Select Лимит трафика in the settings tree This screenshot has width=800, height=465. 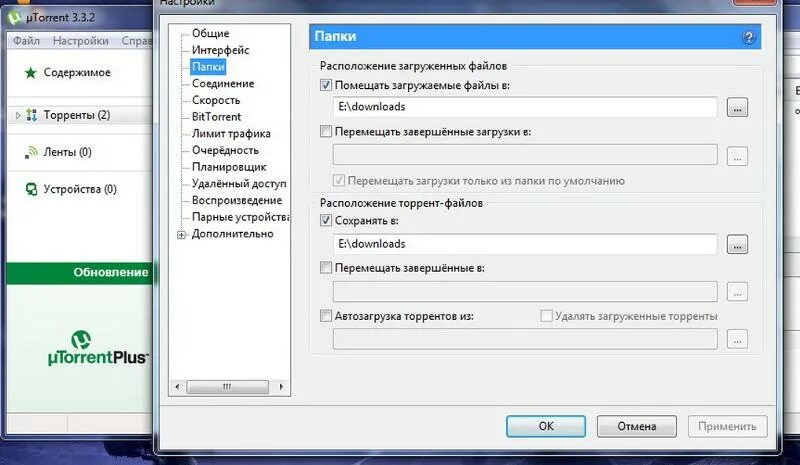[x=231, y=134]
